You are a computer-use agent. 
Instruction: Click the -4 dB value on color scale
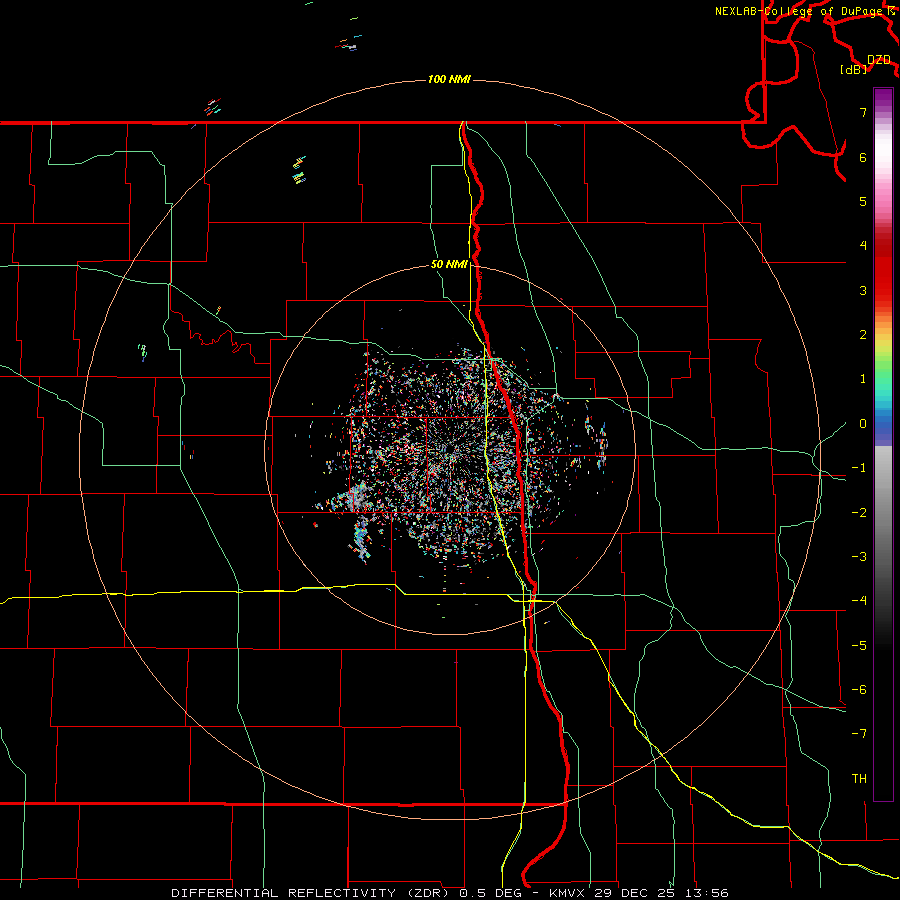[859, 600]
